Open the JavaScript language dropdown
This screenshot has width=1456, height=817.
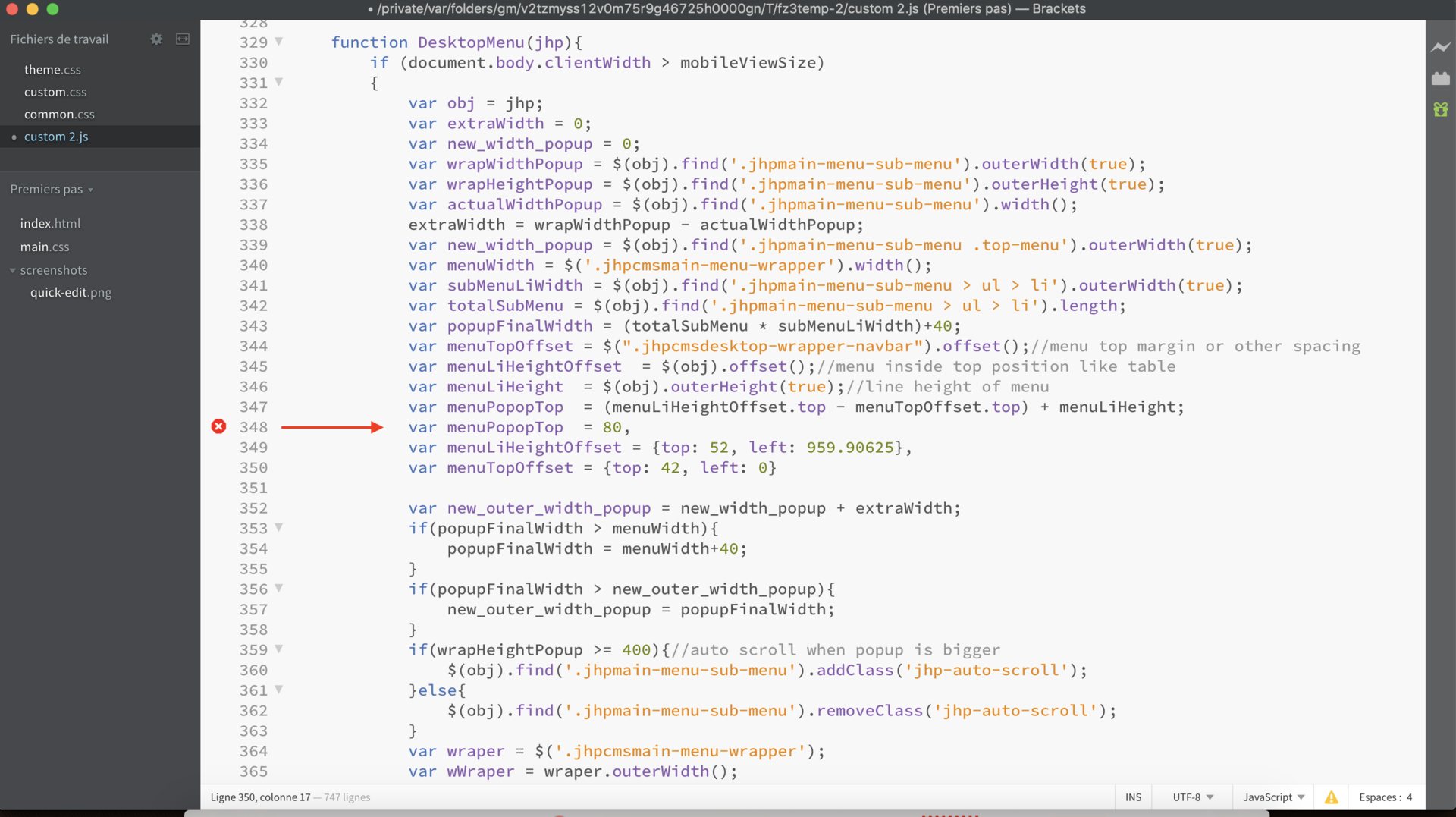[1273, 797]
